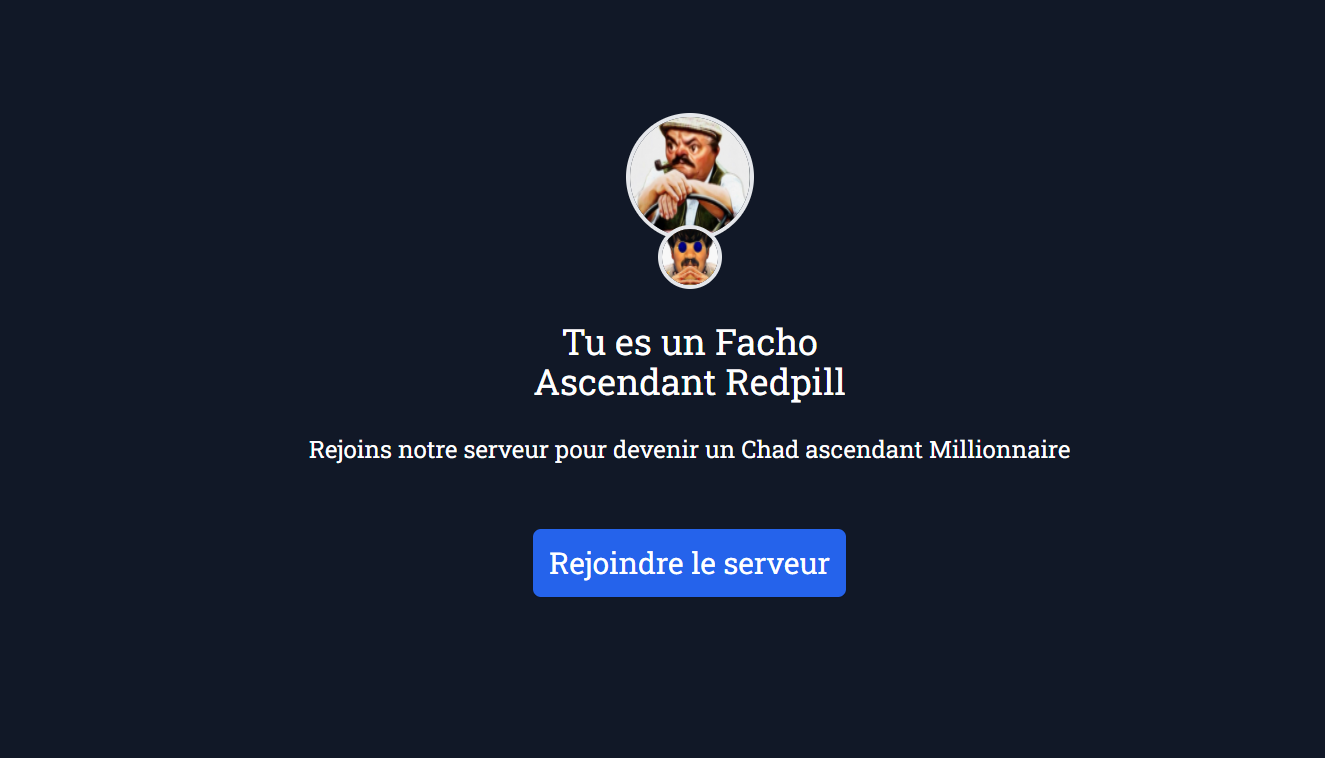Click the Rejoindre le serveur button
Screen dimensions: 1325x758
[689, 563]
